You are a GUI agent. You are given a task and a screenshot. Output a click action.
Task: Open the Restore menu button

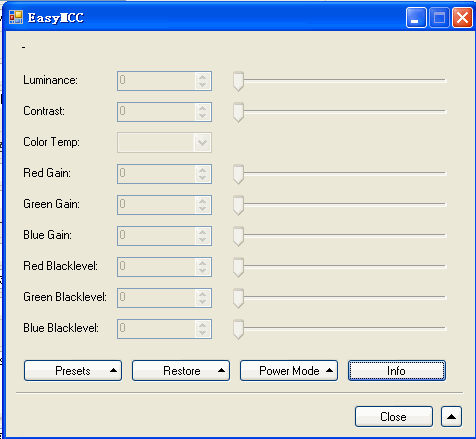(181, 370)
